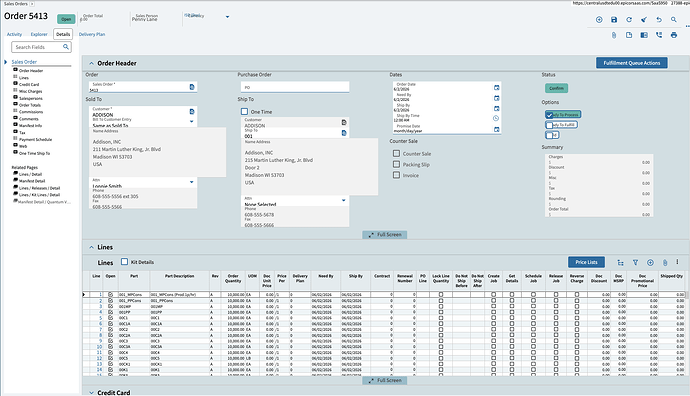The image size is (690, 396).
Task: Click the Print icon in the toolbar
Action: (674, 35)
